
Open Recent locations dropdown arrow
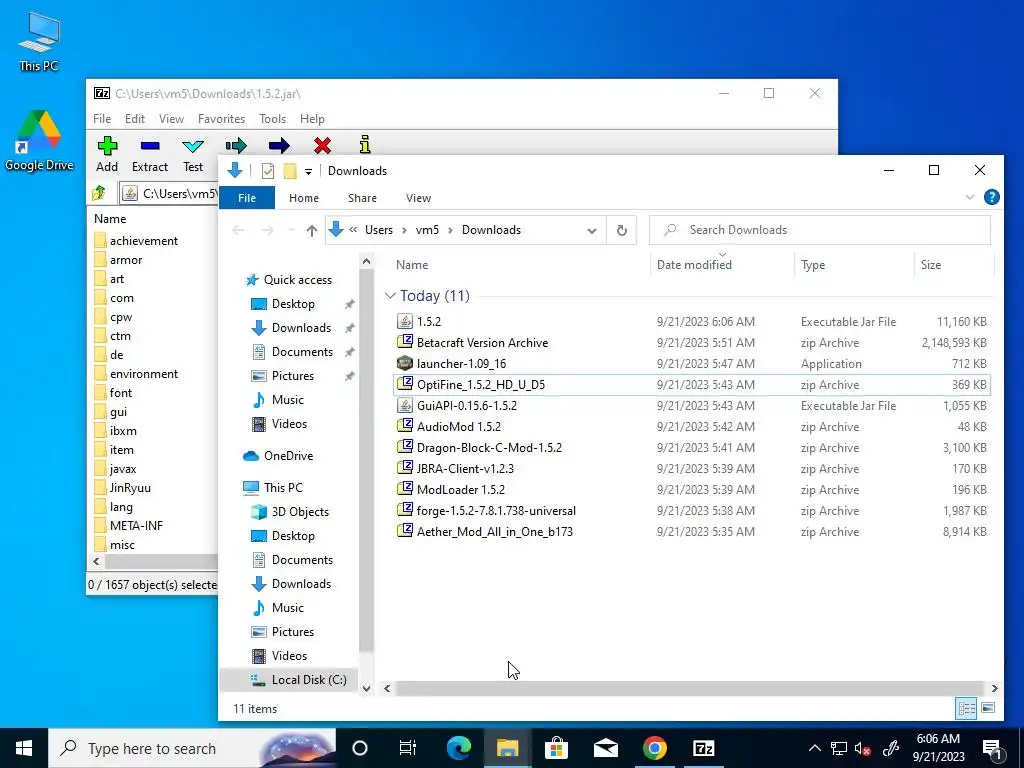(x=291, y=230)
